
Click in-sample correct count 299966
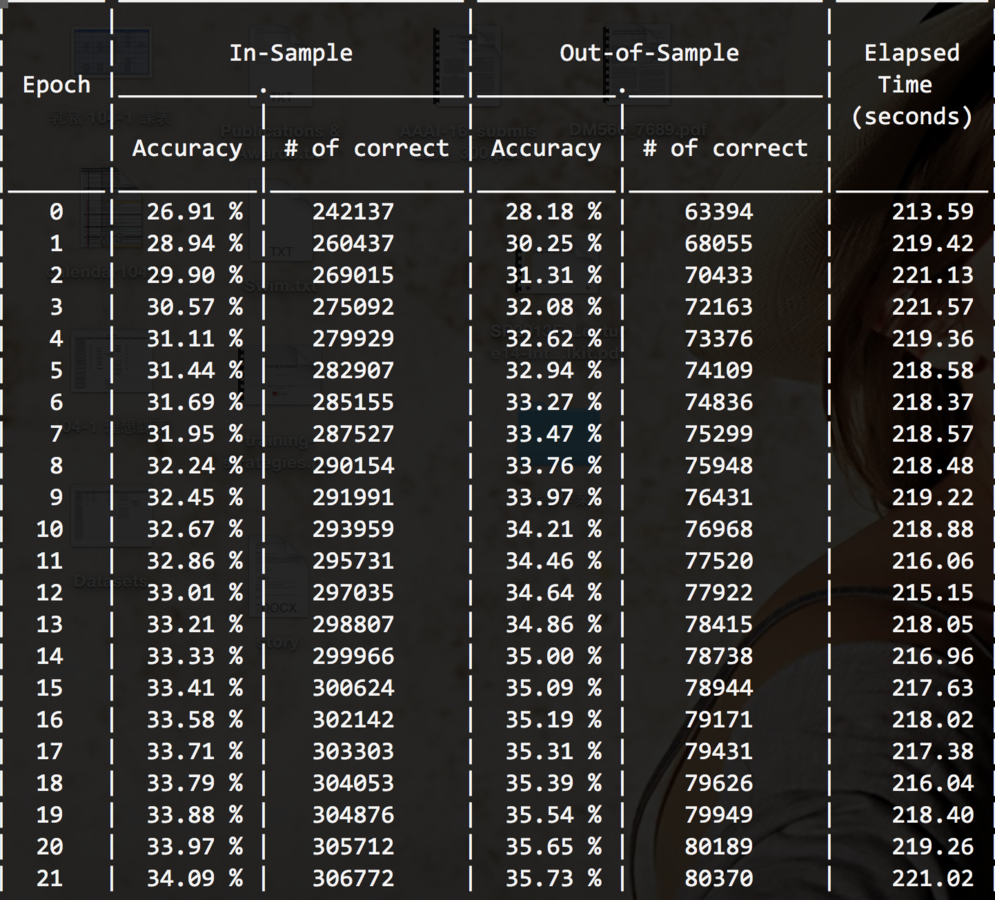[x=353, y=656]
